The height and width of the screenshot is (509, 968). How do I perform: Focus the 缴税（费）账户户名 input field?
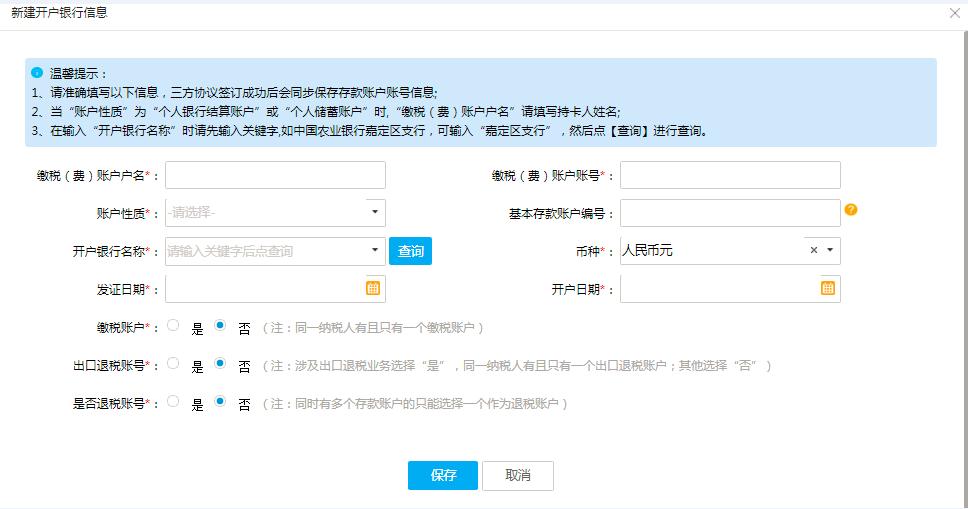point(275,175)
